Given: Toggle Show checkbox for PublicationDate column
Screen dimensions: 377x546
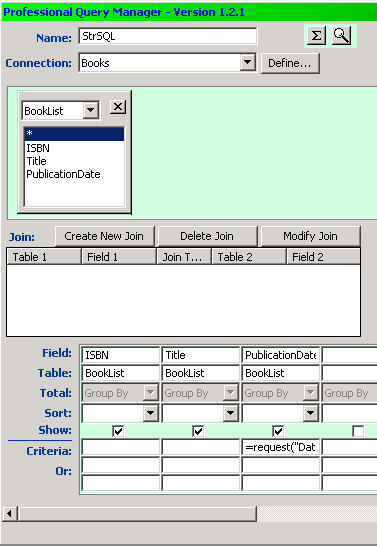Looking at the screenshot, I should pyautogui.click(x=278, y=431).
